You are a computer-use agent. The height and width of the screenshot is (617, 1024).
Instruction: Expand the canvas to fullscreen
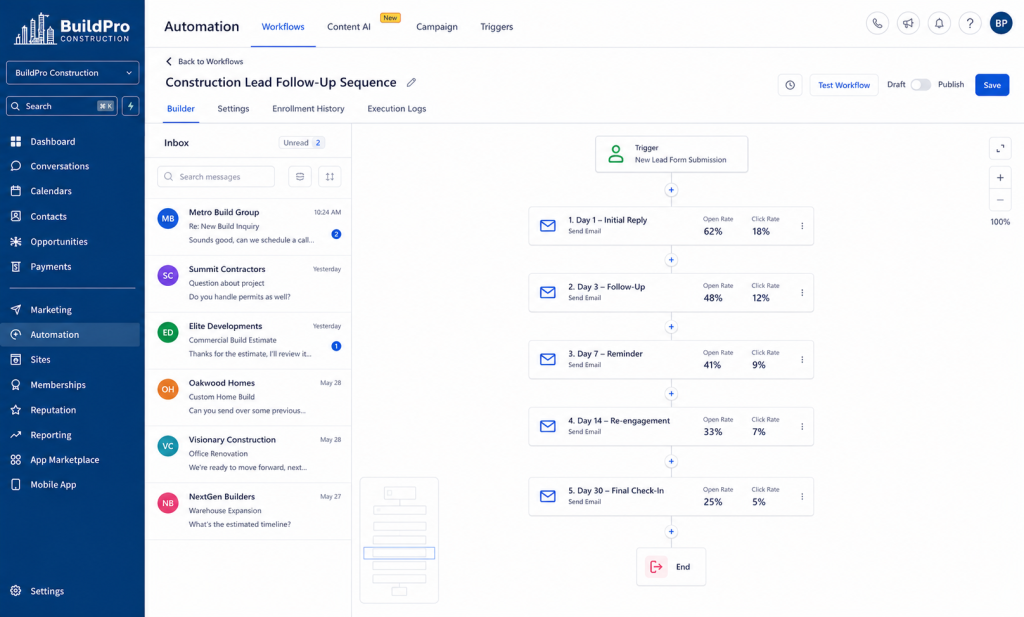[x=1000, y=149]
